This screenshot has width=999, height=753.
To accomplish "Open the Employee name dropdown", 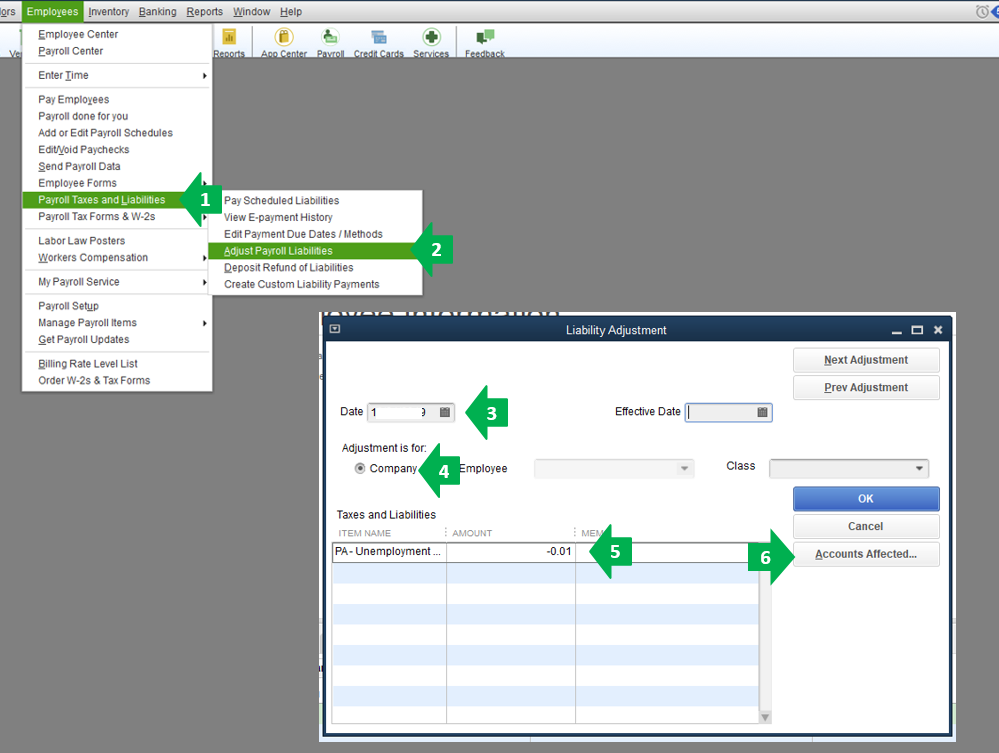I will [x=684, y=469].
